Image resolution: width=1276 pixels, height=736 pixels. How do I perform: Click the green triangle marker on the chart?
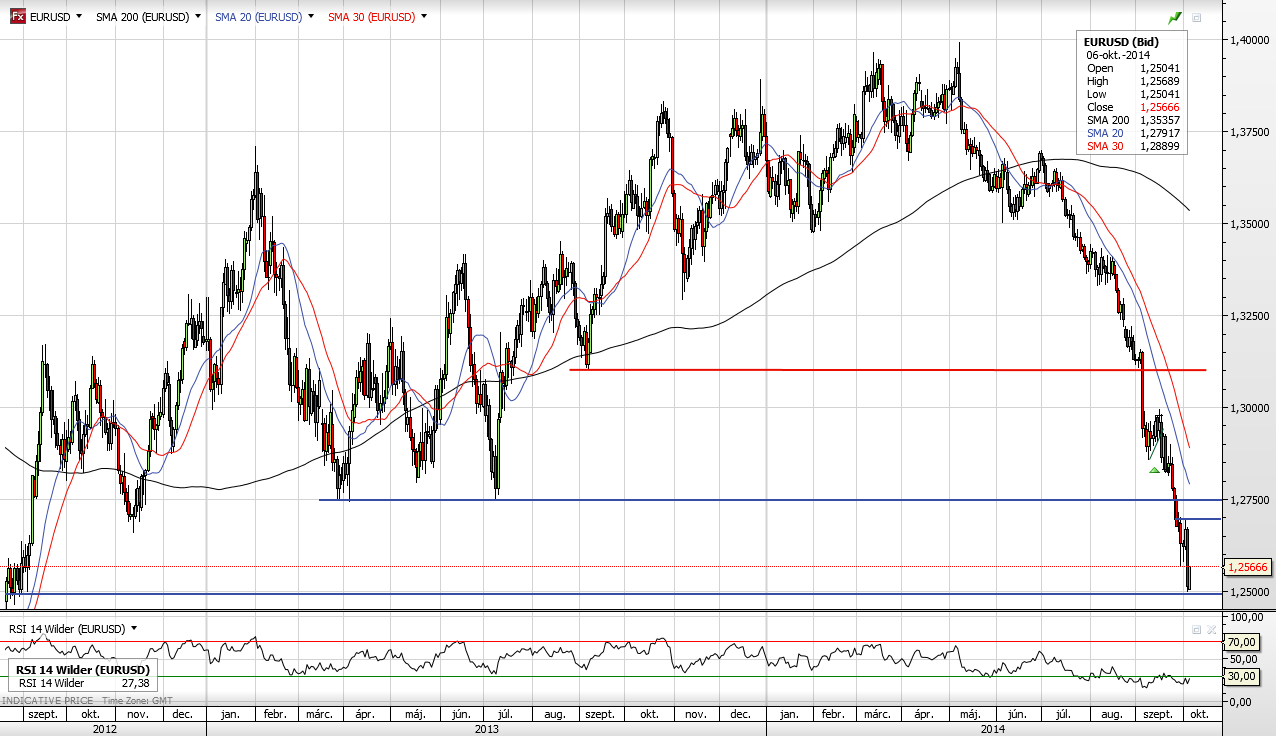1154,469
